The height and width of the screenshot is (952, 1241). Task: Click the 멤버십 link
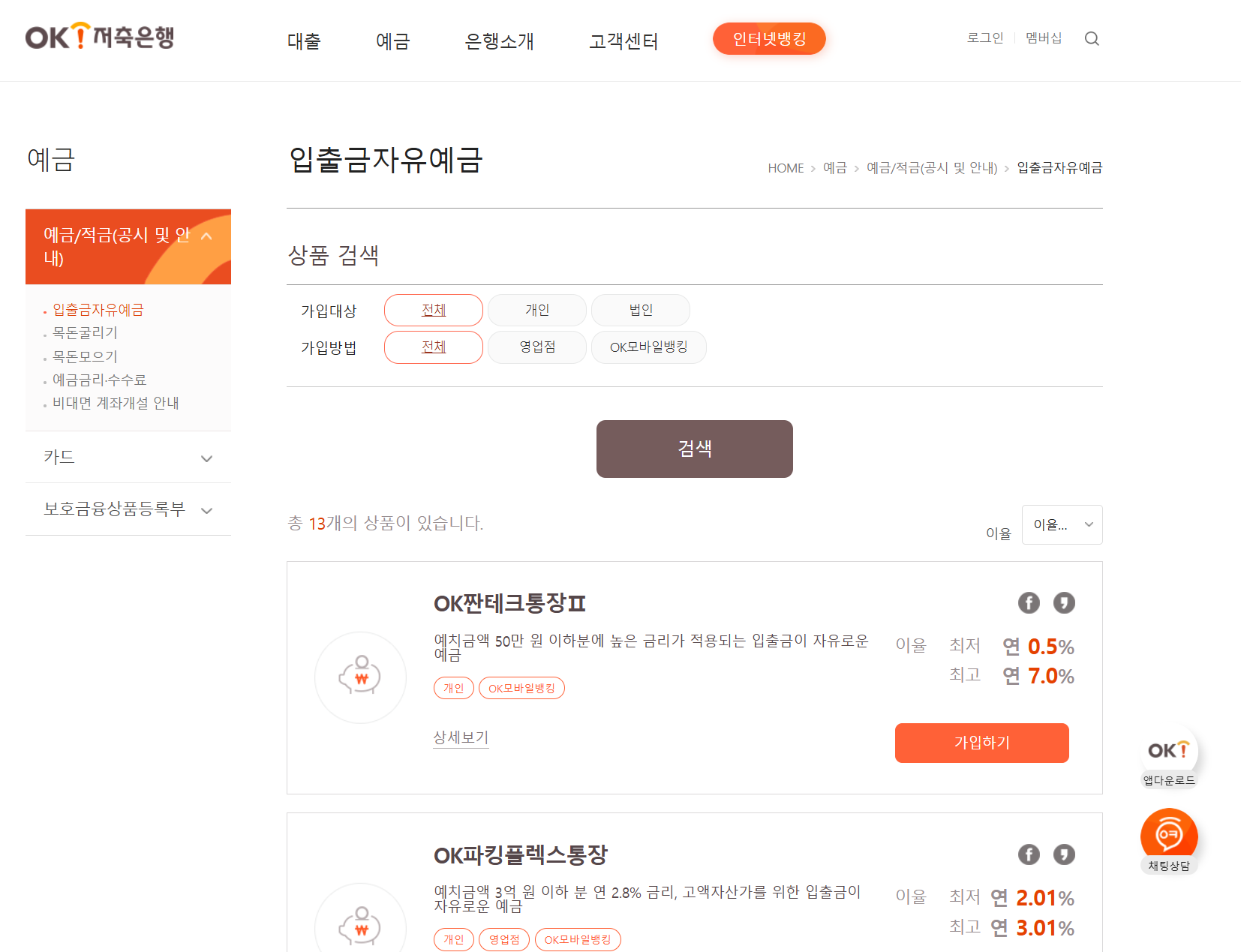[1044, 38]
